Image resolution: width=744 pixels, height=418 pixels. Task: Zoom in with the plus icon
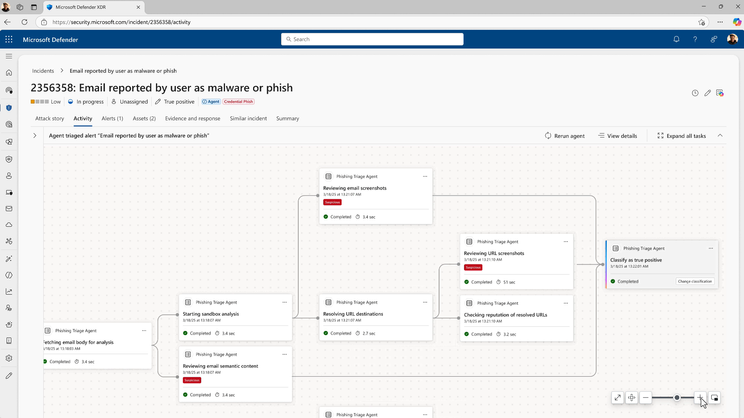(x=700, y=398)
